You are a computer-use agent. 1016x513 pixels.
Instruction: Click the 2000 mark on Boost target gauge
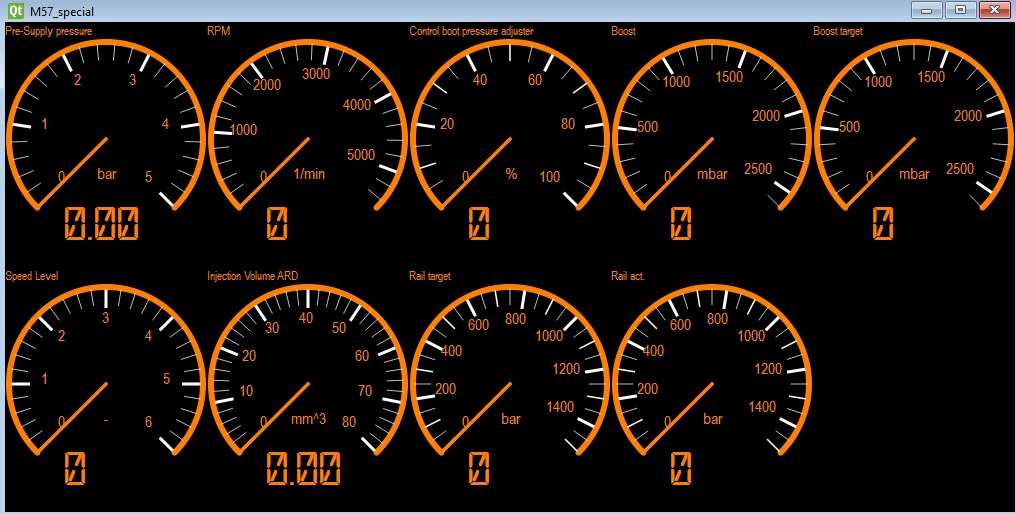coord(968,116)
